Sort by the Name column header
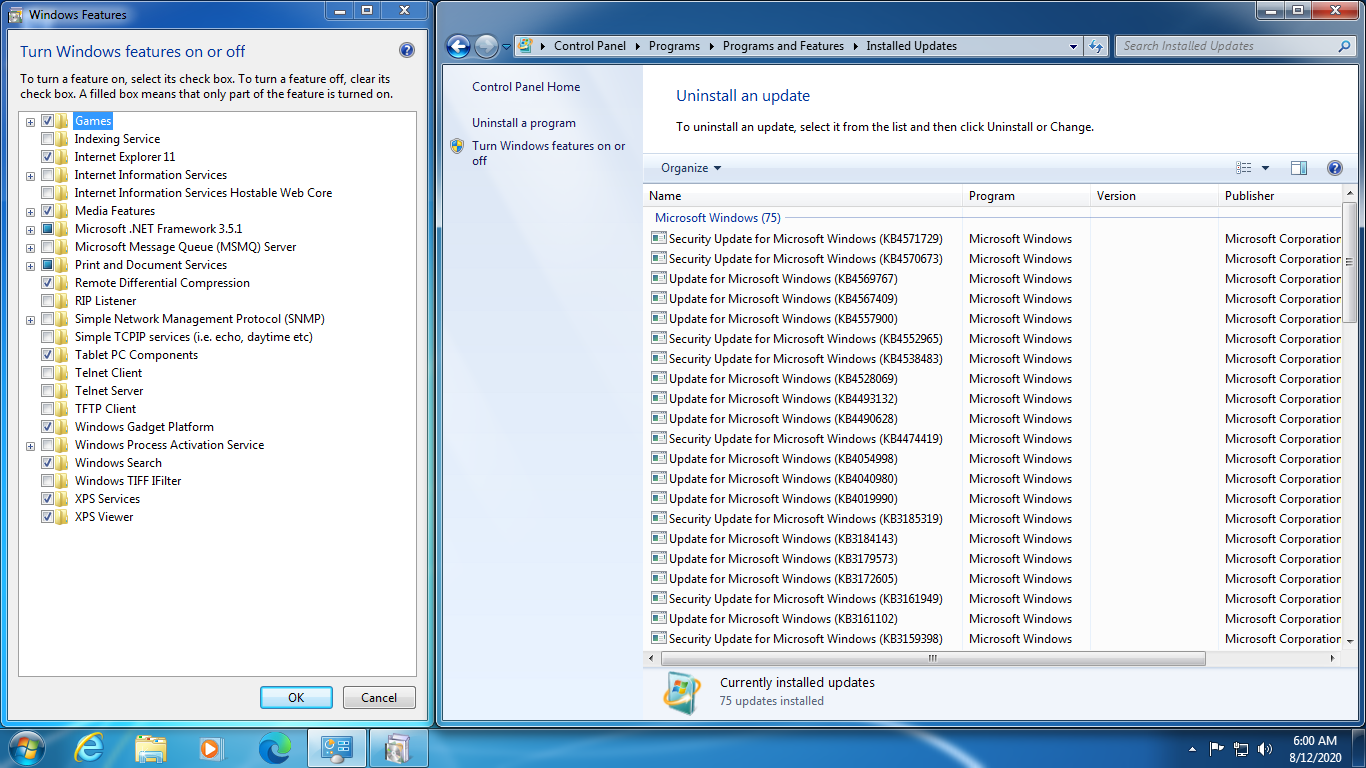Screen dimensions: 1366x768 point(803,196)
